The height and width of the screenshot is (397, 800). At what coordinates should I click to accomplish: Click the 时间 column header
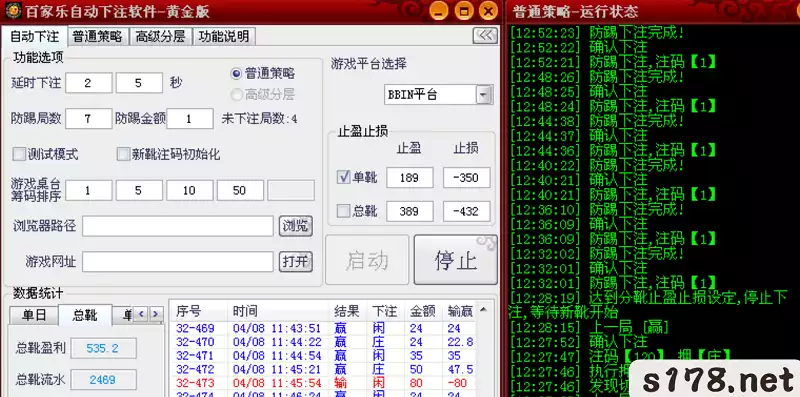279,311
